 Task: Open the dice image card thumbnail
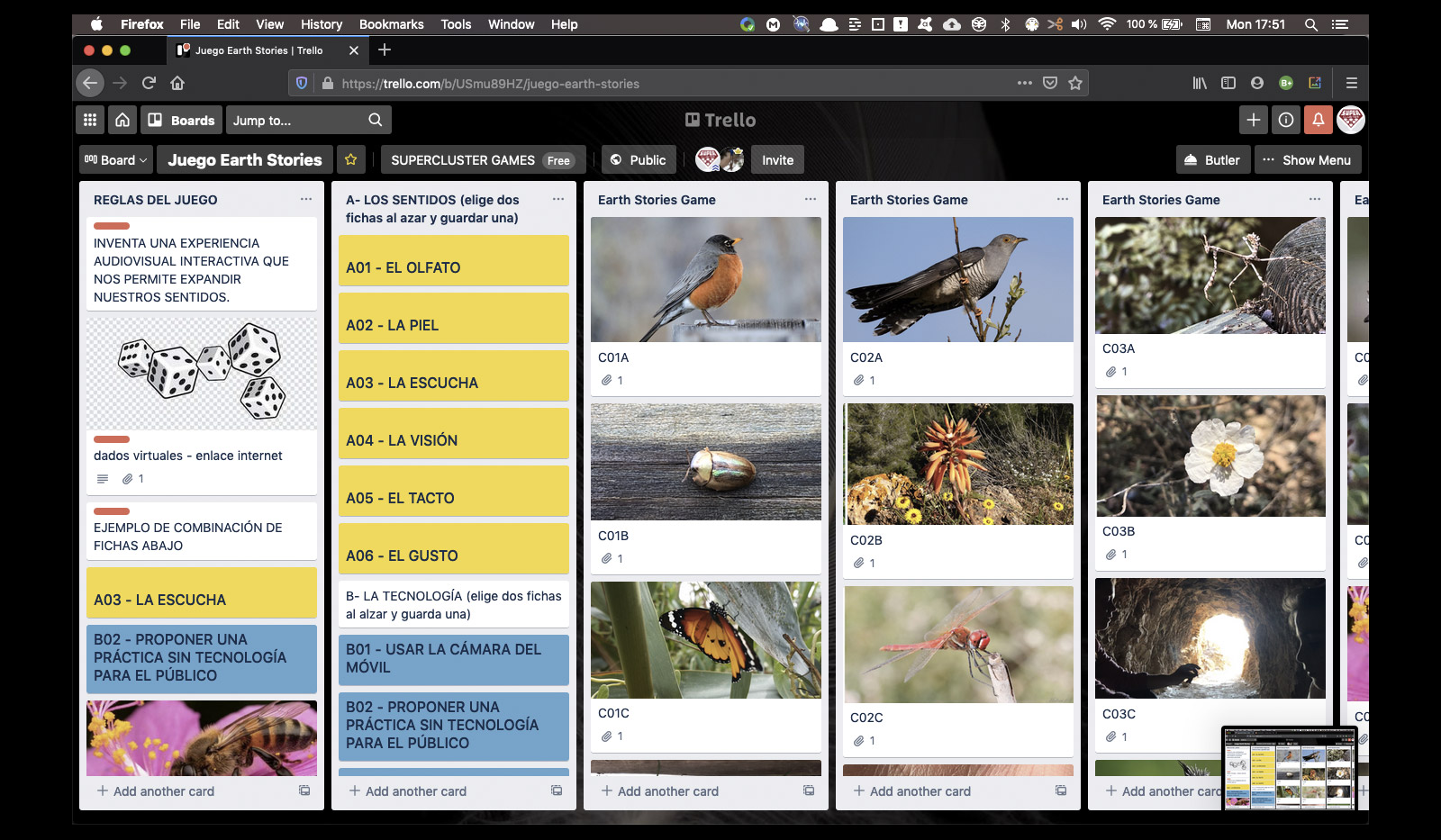click(x=202, y=373)
